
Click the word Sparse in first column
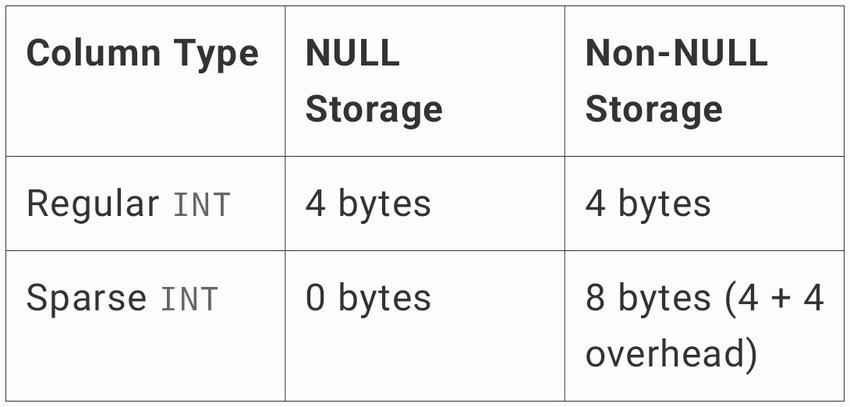(x=86, y=299)
